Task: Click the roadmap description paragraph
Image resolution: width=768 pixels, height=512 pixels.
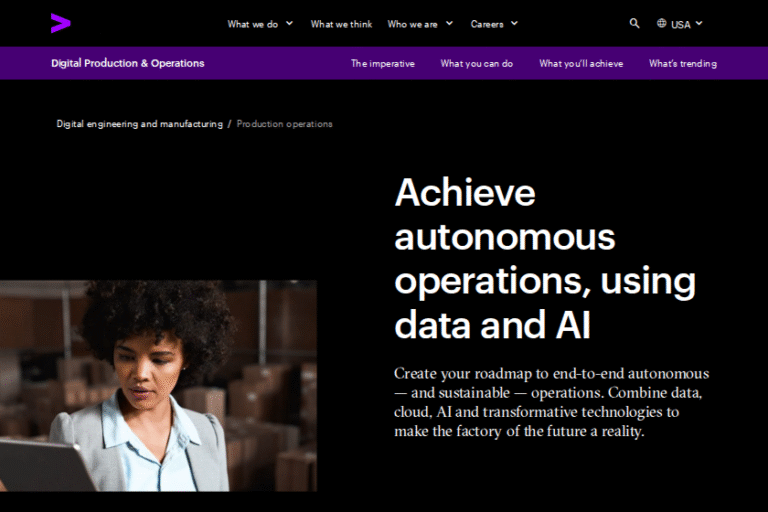Action: [x=551, y=403]
